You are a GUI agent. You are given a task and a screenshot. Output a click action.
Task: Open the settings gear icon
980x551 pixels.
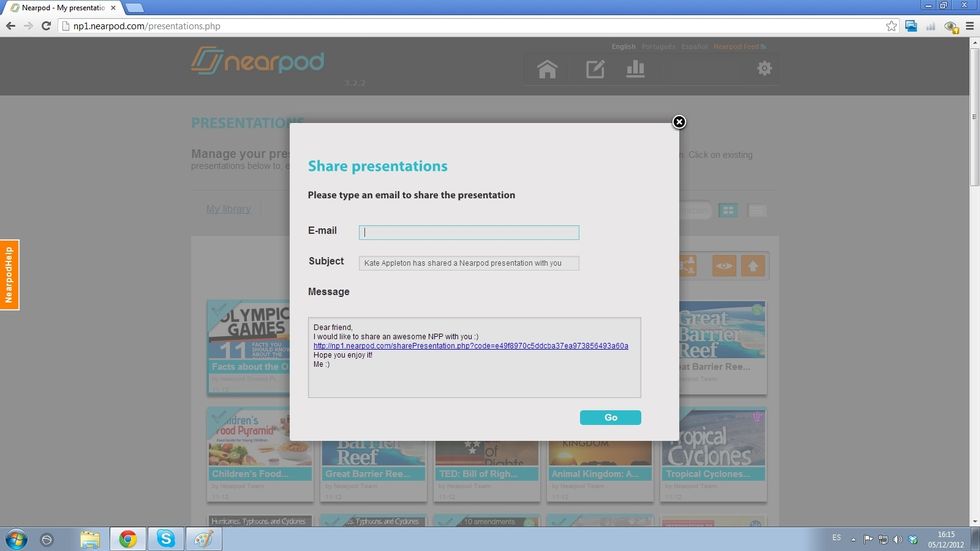click(x=764, y=68)
